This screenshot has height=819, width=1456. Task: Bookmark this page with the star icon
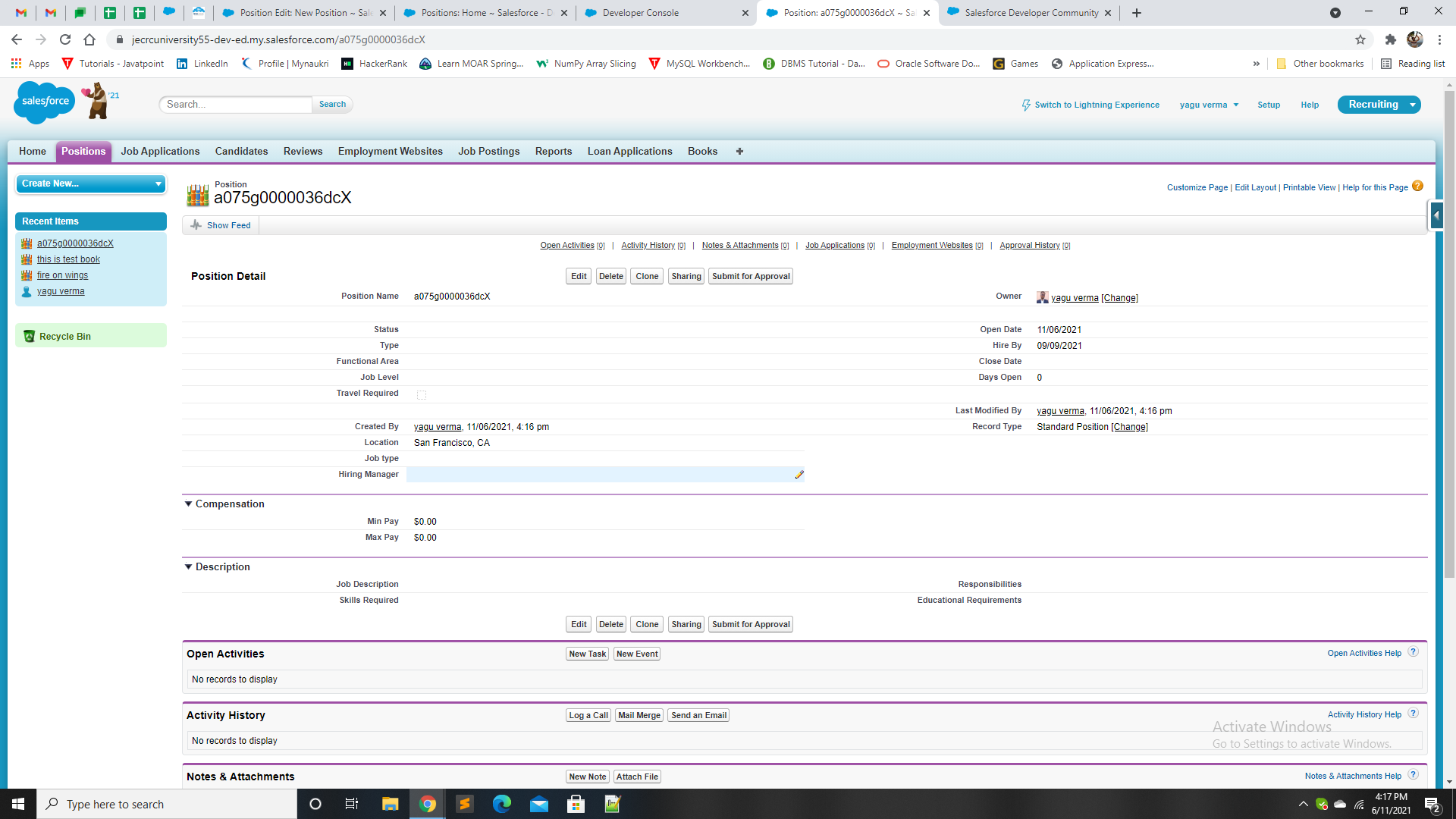(1360, 39)
